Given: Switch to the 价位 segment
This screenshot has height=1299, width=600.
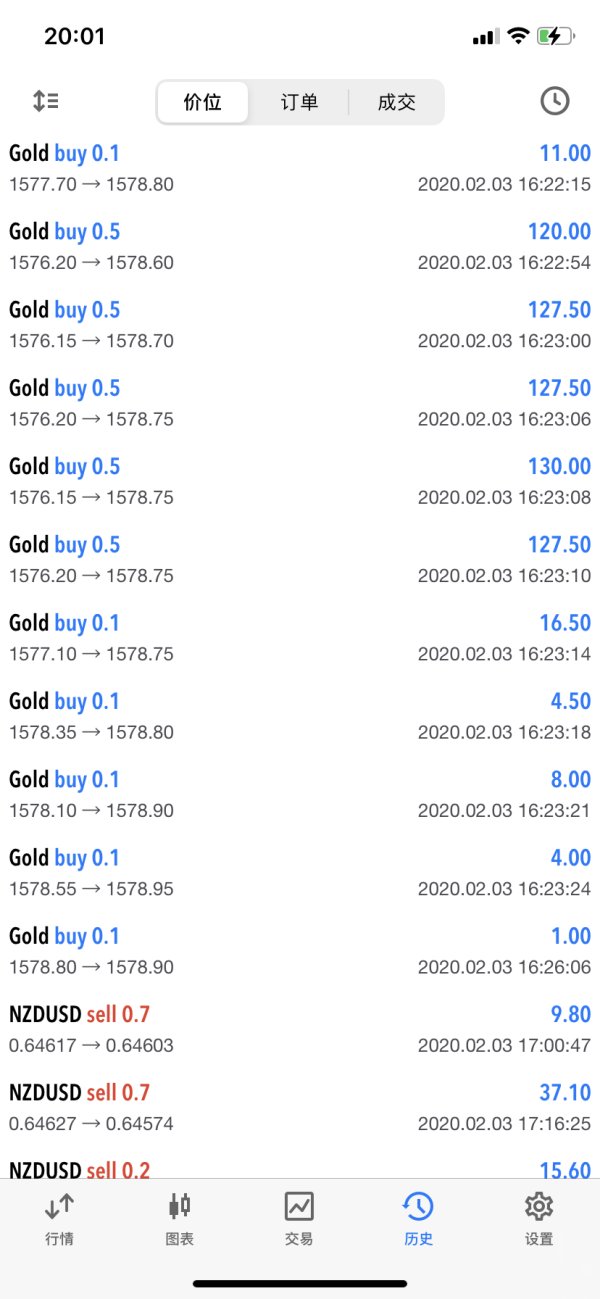Looking at the screenshot, I should pyautogui.click(x=203, y=102).
